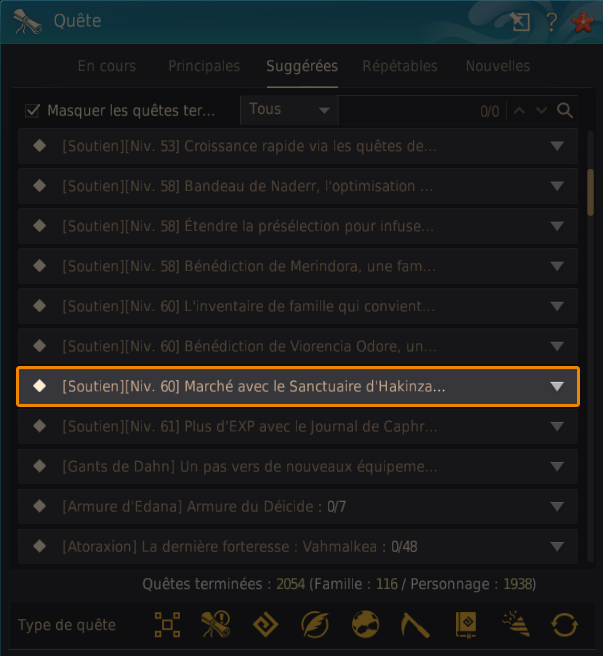
Task: Toggle Masquer les quêtes terminées checkbox
Action: tap(32, 111)
